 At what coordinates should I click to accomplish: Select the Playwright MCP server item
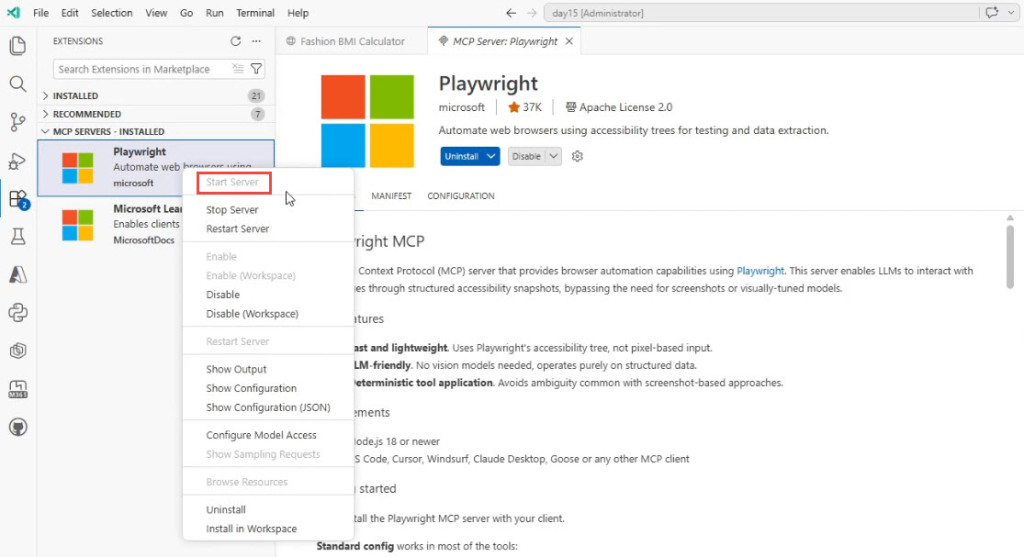[156, 168]
